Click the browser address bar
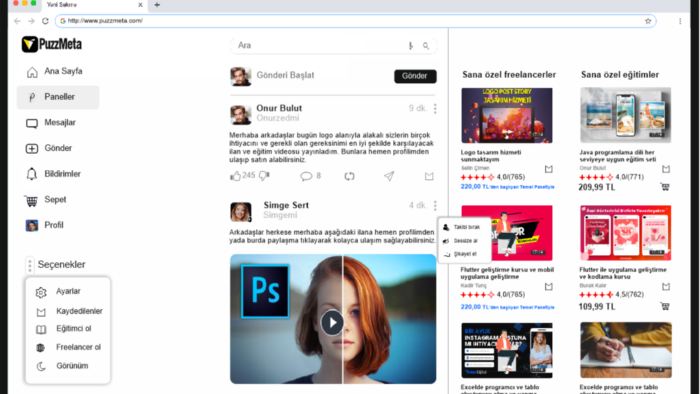Screen dimensions: 700x394 355,21
